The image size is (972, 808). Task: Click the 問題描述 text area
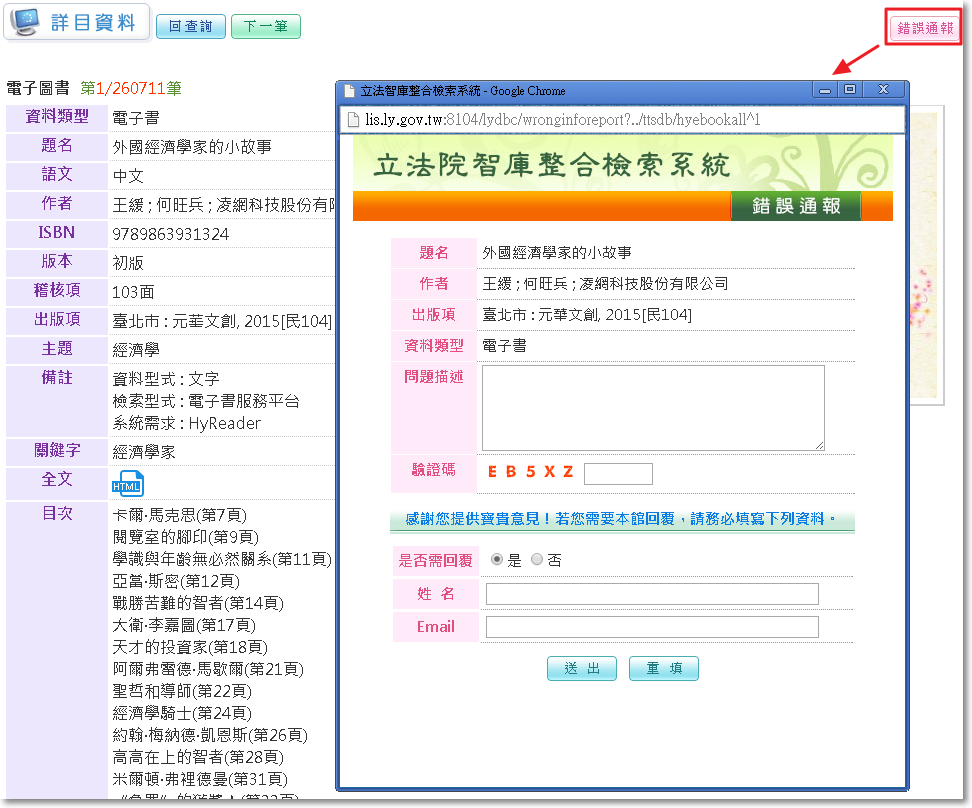653,408
